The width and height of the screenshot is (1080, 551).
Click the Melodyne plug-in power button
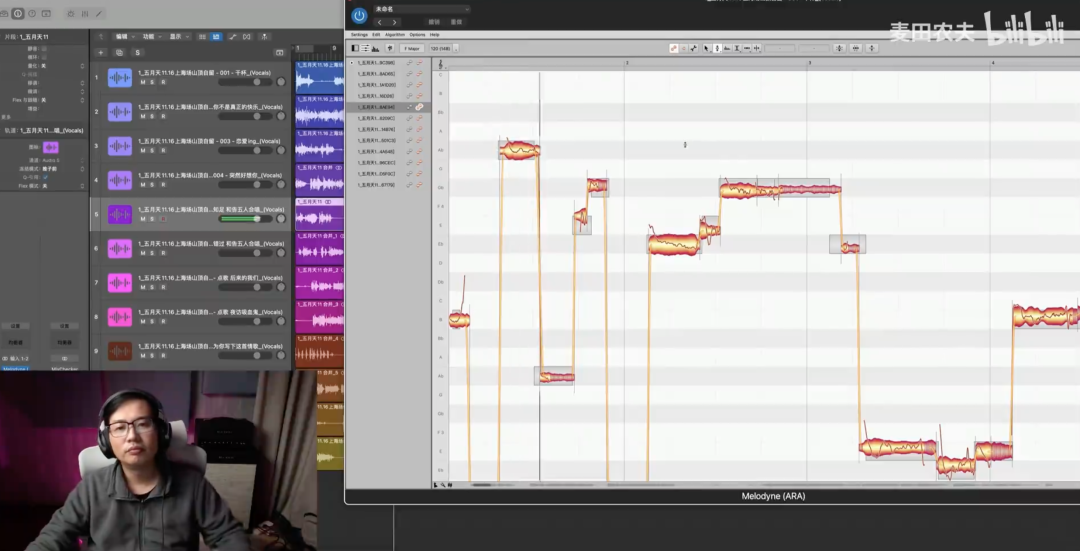pyautogui.click(x=359, y=15)
